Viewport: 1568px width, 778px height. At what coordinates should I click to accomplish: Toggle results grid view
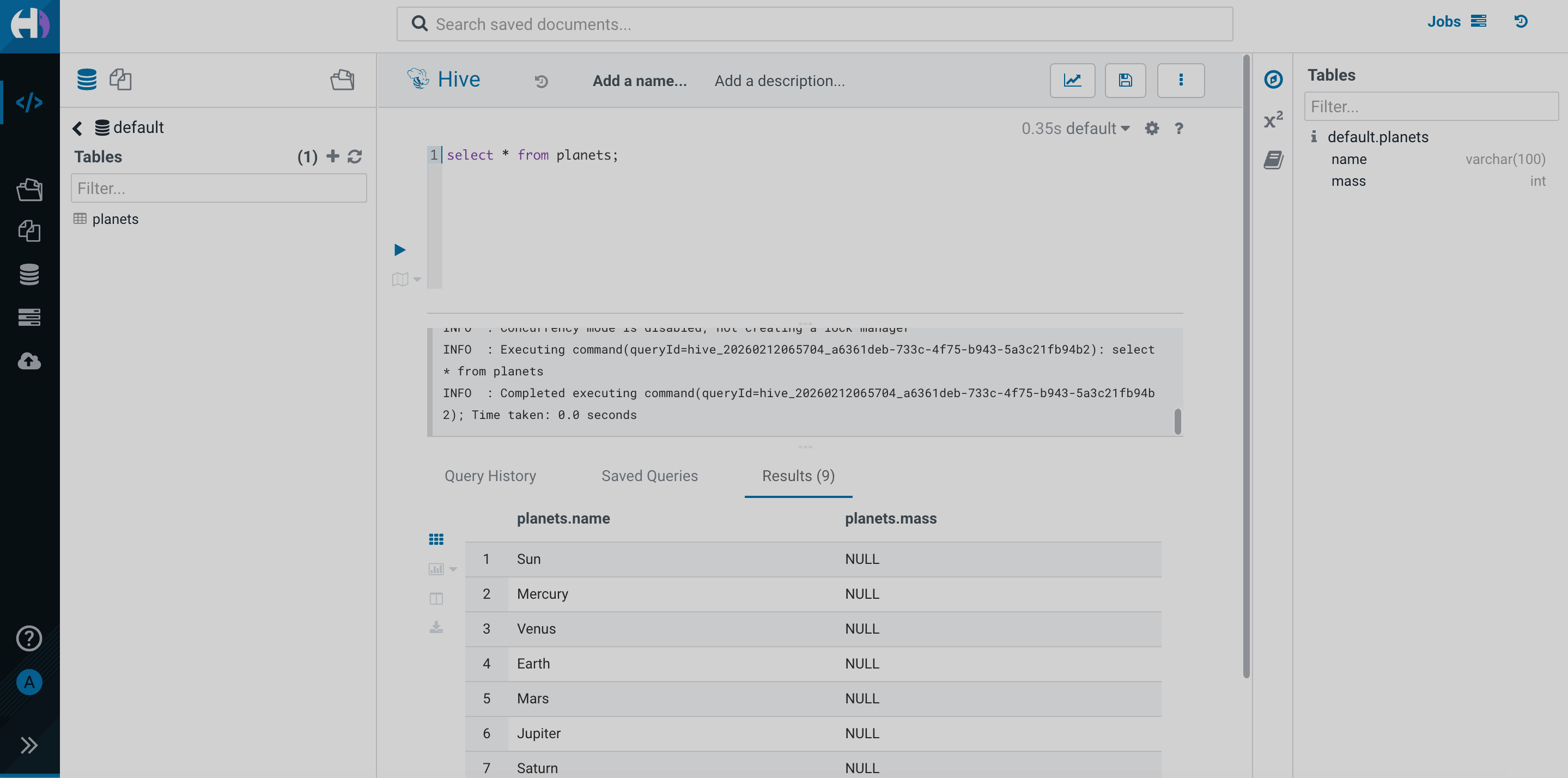tap(436, 538)
